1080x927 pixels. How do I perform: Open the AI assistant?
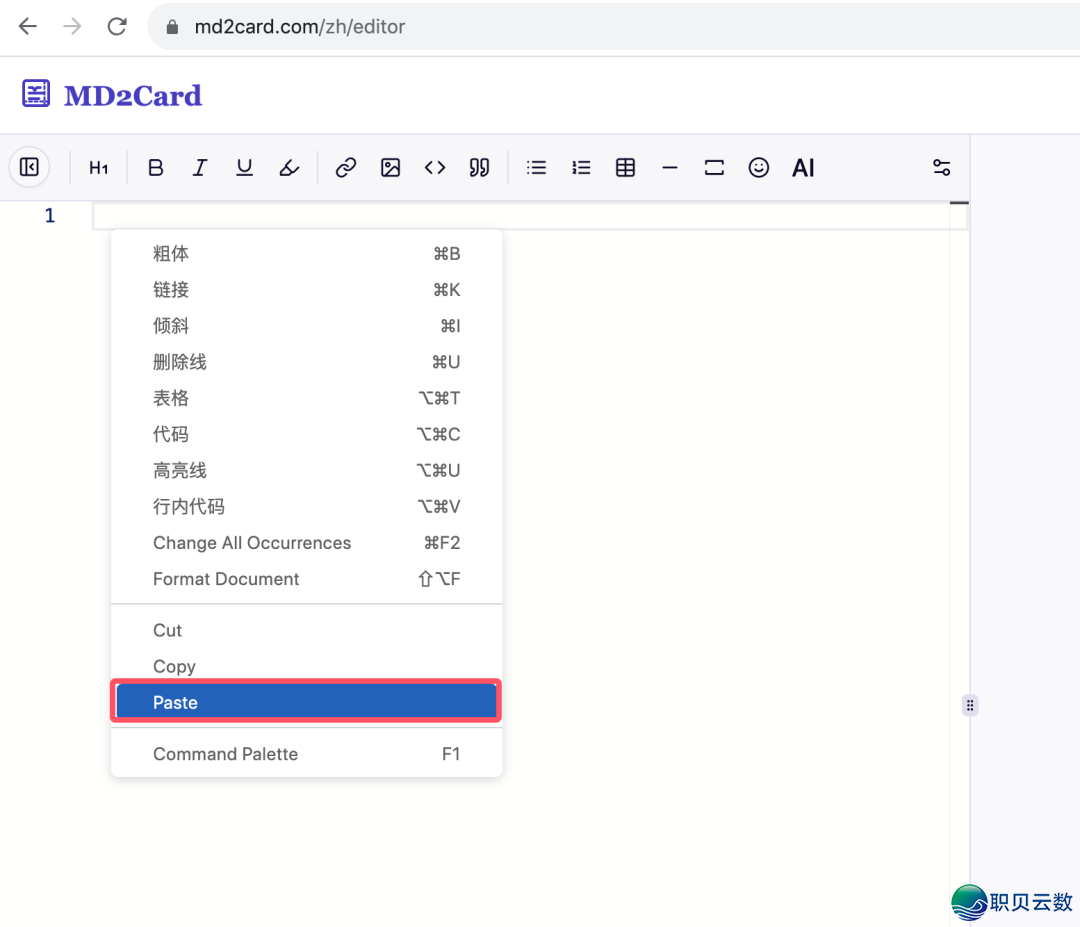[x=803, y=167]
